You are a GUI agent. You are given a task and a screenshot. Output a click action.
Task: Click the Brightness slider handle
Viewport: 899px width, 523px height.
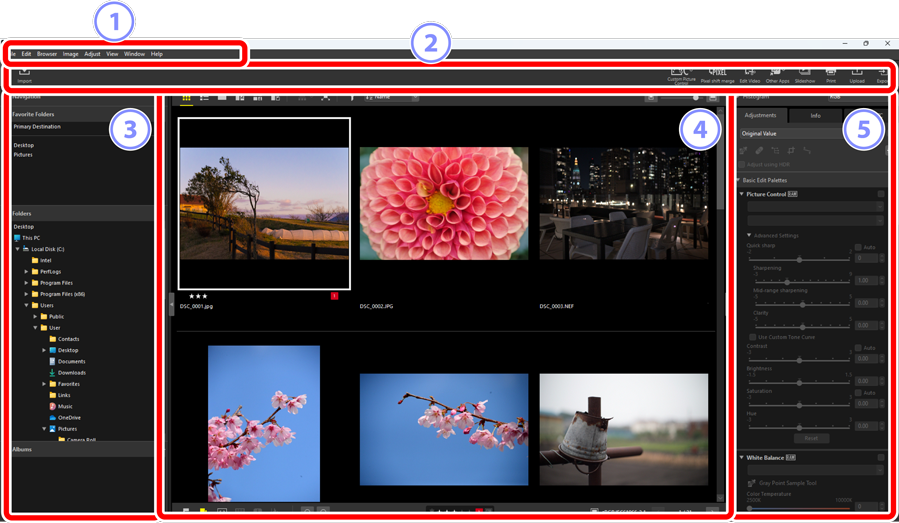tap(799, 382)
